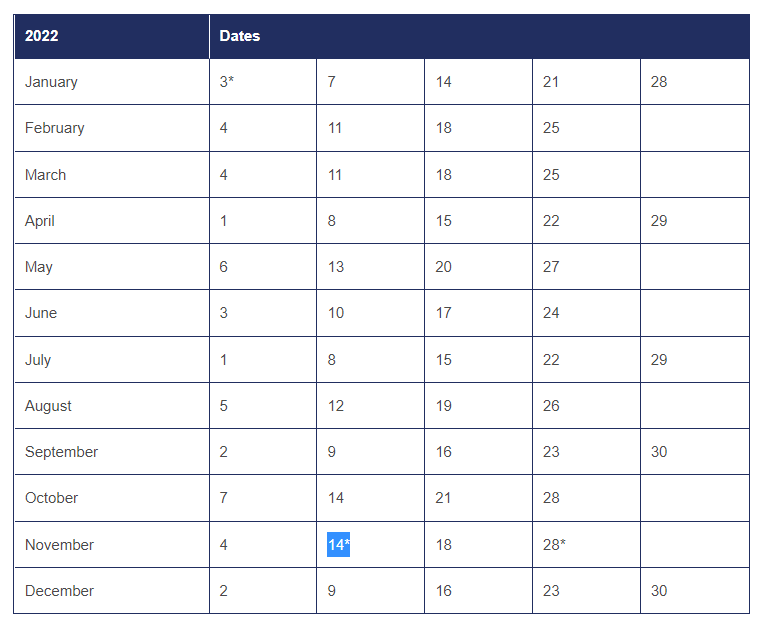The height and width of the screenshot is (622, 759).
Task: Select date 29 in the July row
Action: [x=659, y=360]
